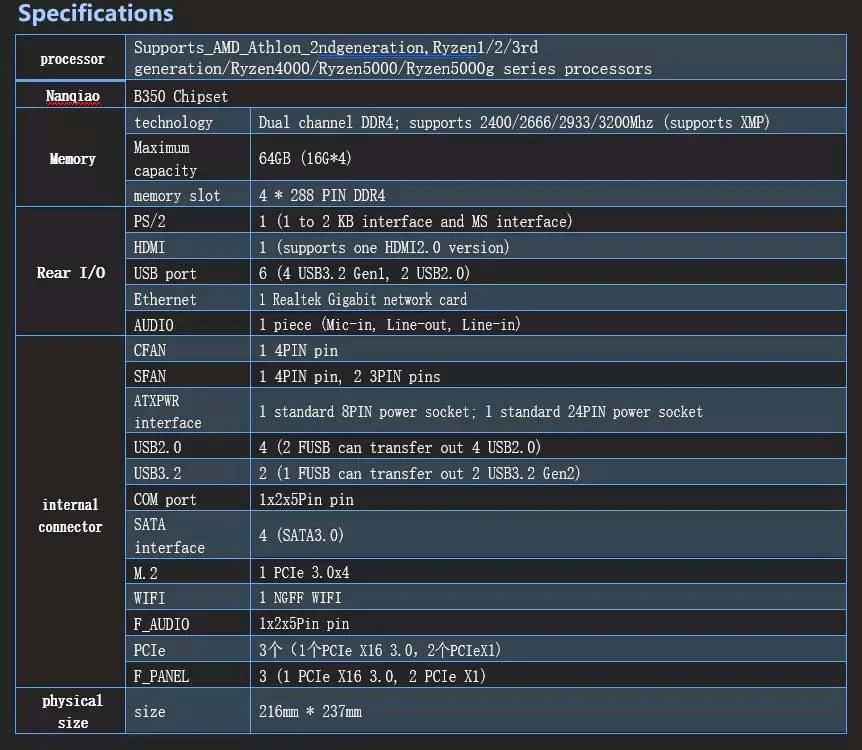Screen dimensions: 862x750
Task: Click the 1 4PIN pin, 2 3PIN pins value
Action: tap(349, 376)
